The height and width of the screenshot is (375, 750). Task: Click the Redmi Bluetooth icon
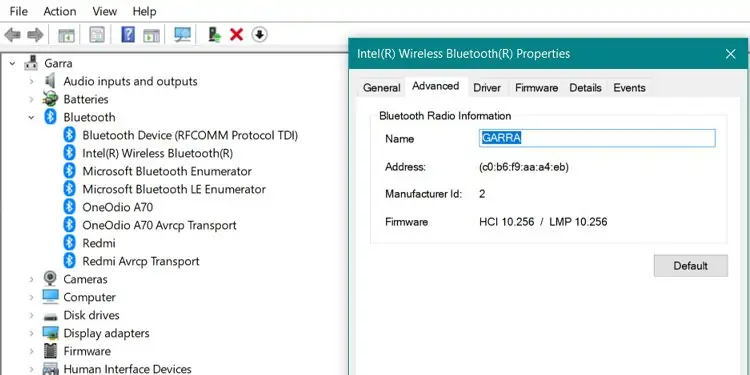click(x=69, y=243)
